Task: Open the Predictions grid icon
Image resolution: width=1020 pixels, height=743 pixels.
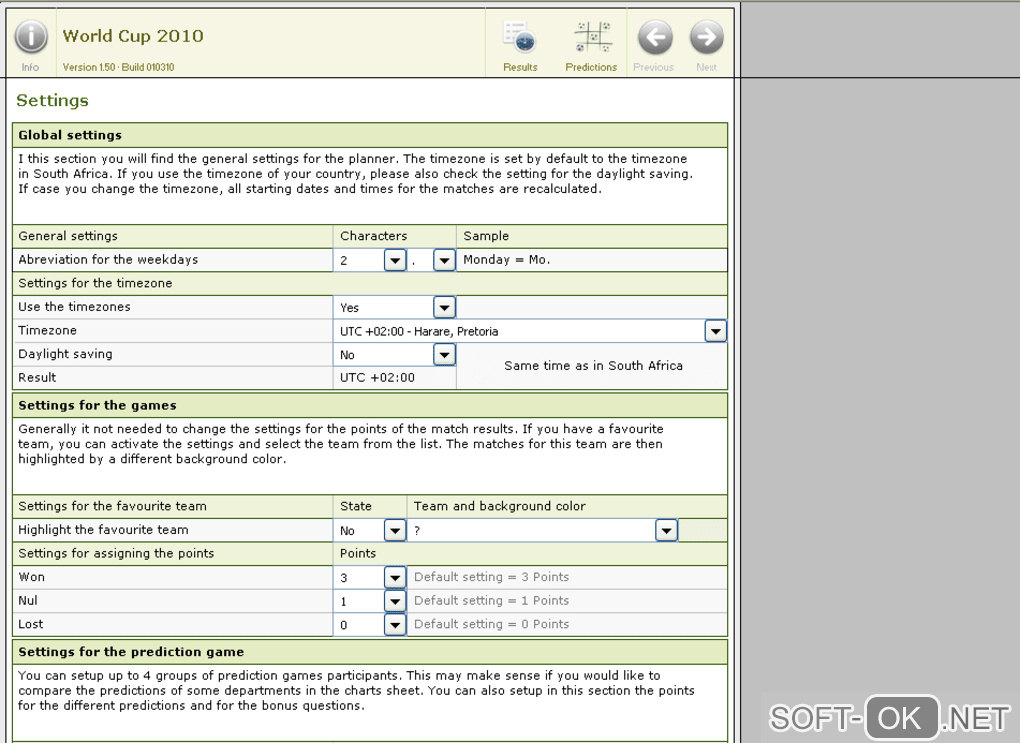Action: [592, 37]
